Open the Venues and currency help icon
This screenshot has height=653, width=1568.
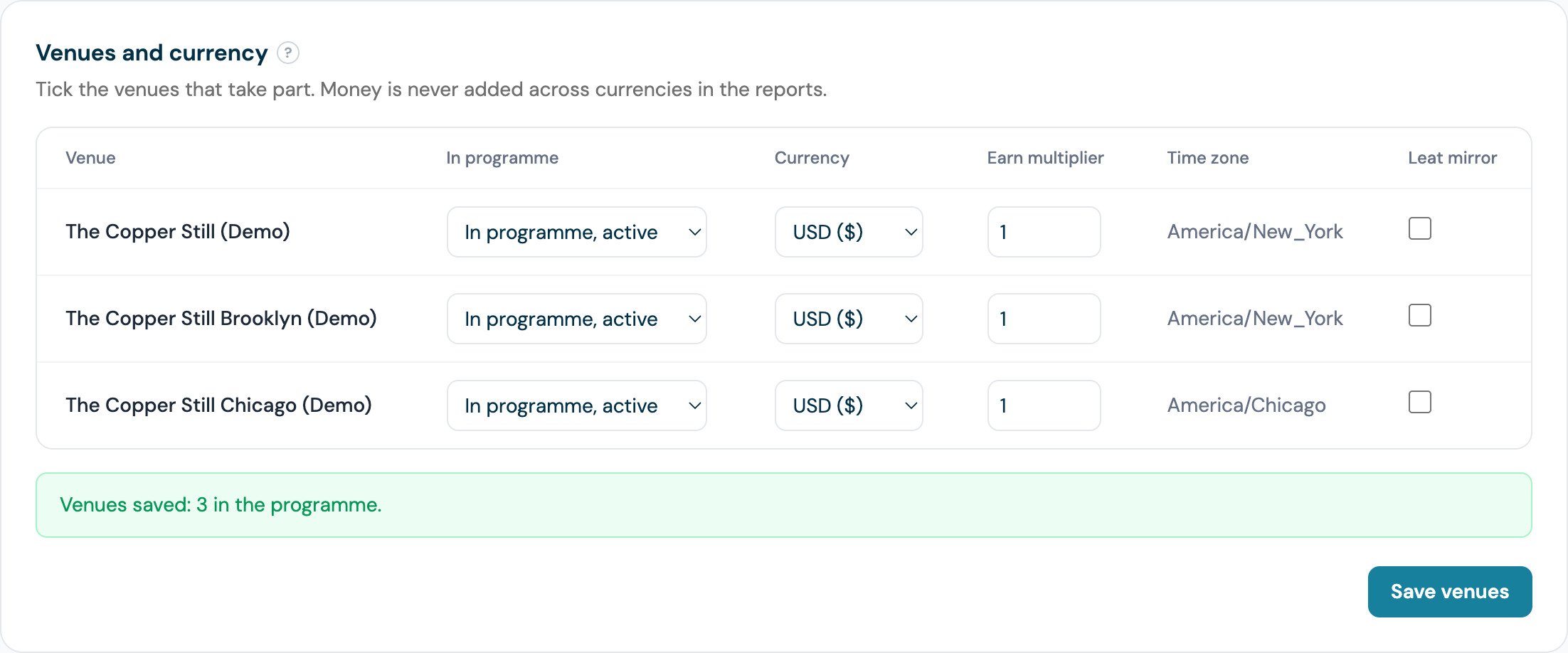(287, 53)
